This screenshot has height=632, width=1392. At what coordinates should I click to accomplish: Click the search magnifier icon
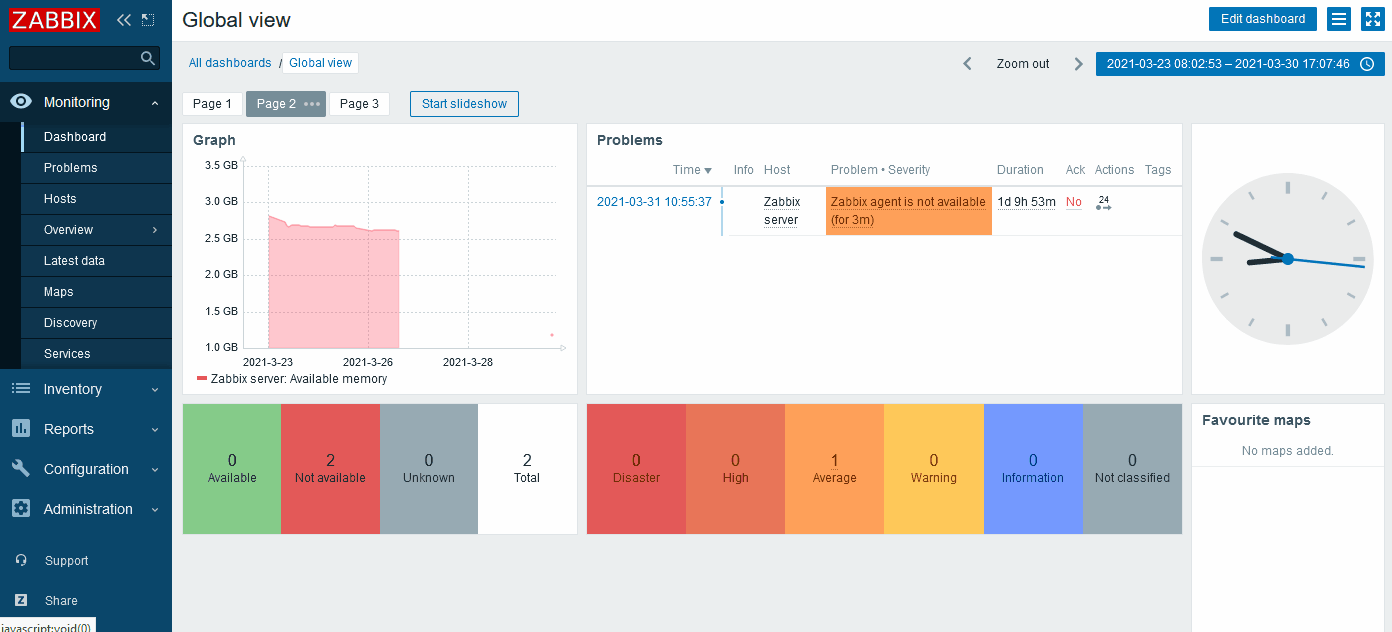(148, 58)
